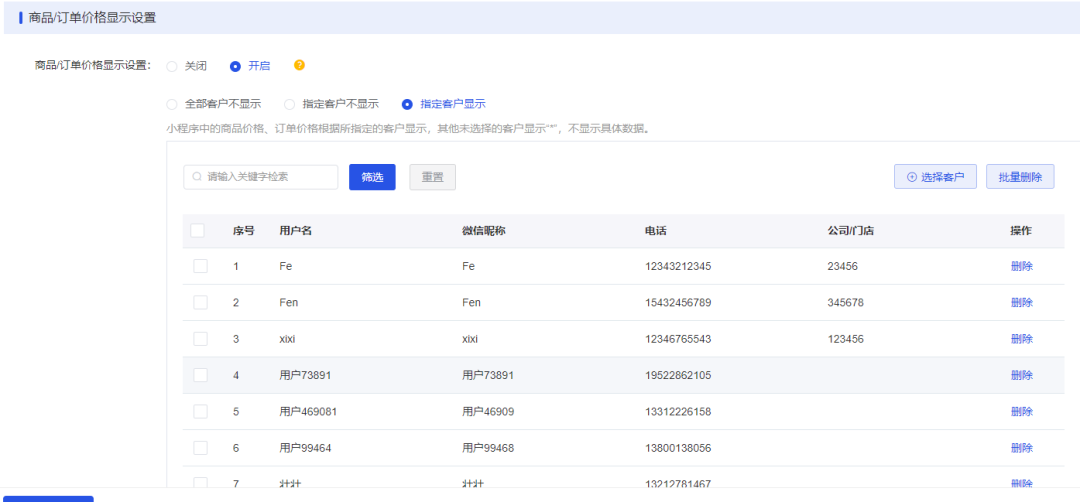Focus the keyword search input field

click(261, 177)
